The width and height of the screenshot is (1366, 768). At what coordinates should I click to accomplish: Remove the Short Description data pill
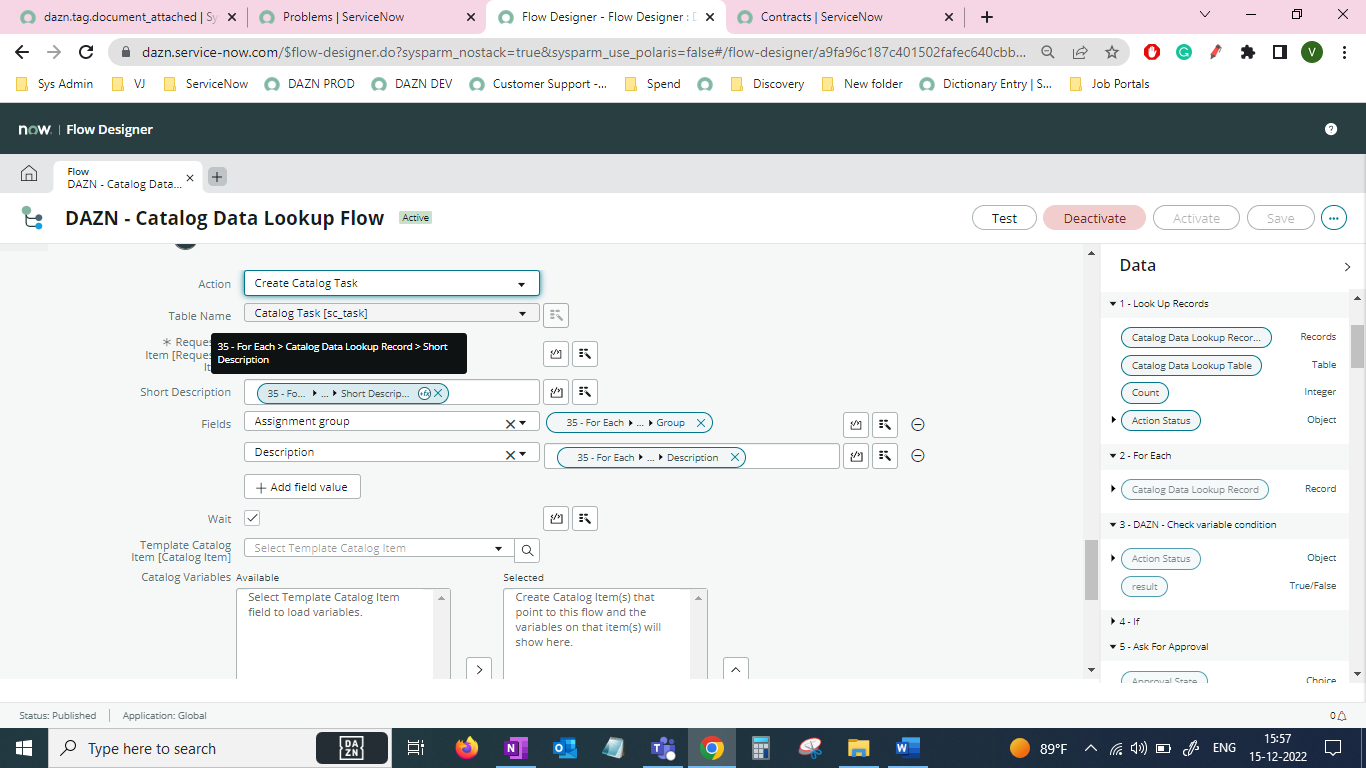[x=438, y=393]
